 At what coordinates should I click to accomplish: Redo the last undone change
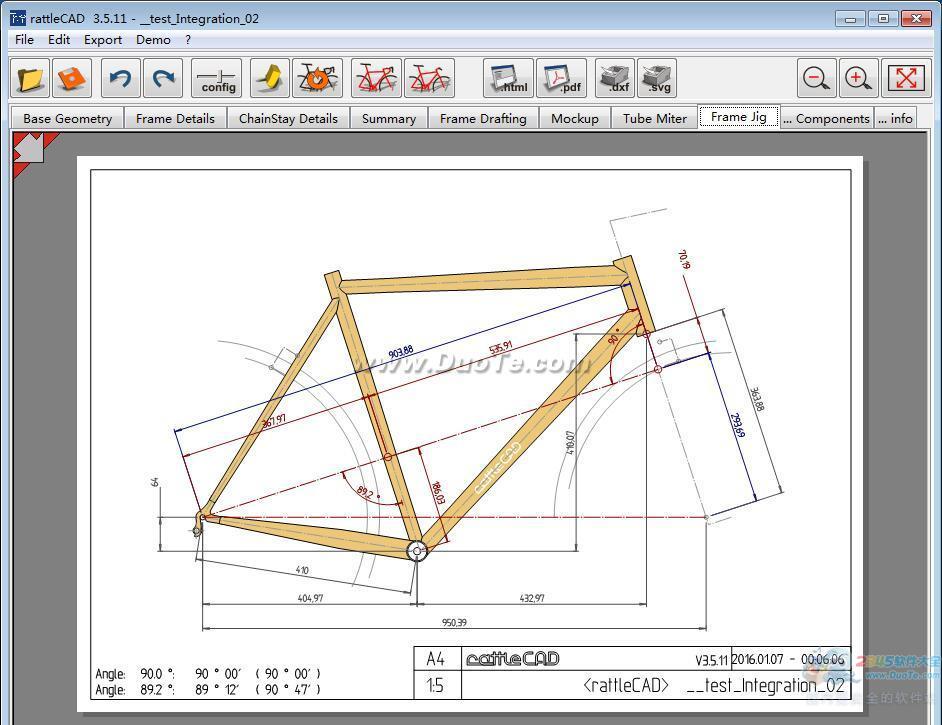(x=163, y=78)
